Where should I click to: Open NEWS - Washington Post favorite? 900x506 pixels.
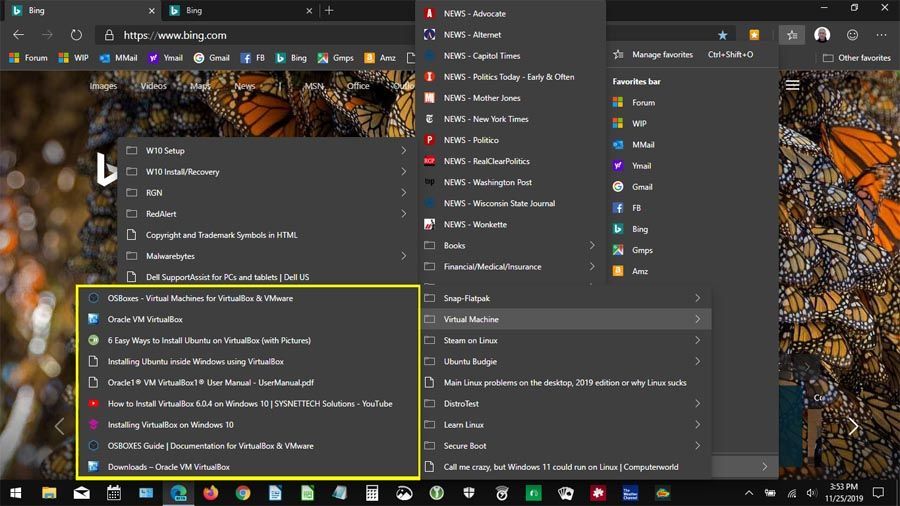512,182
